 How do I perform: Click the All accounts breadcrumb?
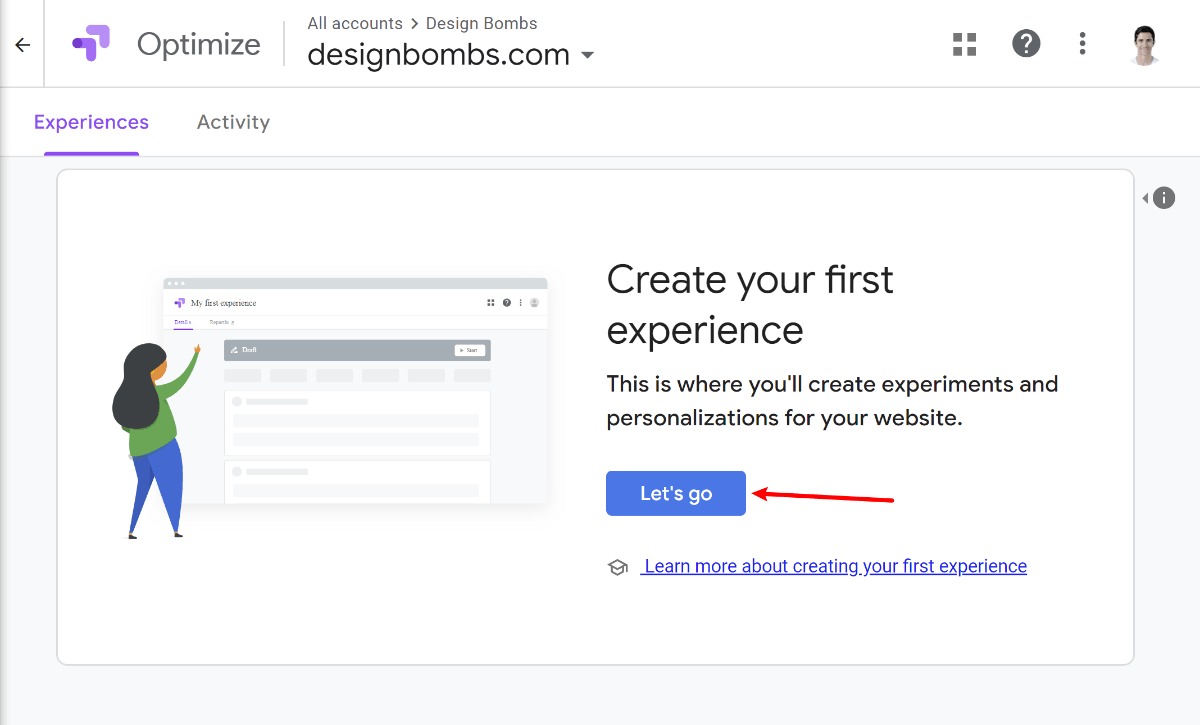pos(355,23)
